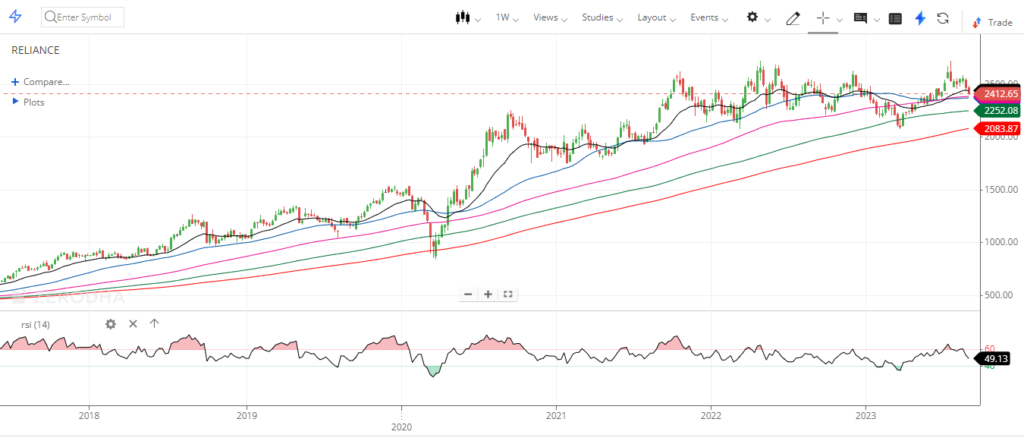Click the 2022 label on the time axis
Screen dimensions: 1024x441
(711, 414)
